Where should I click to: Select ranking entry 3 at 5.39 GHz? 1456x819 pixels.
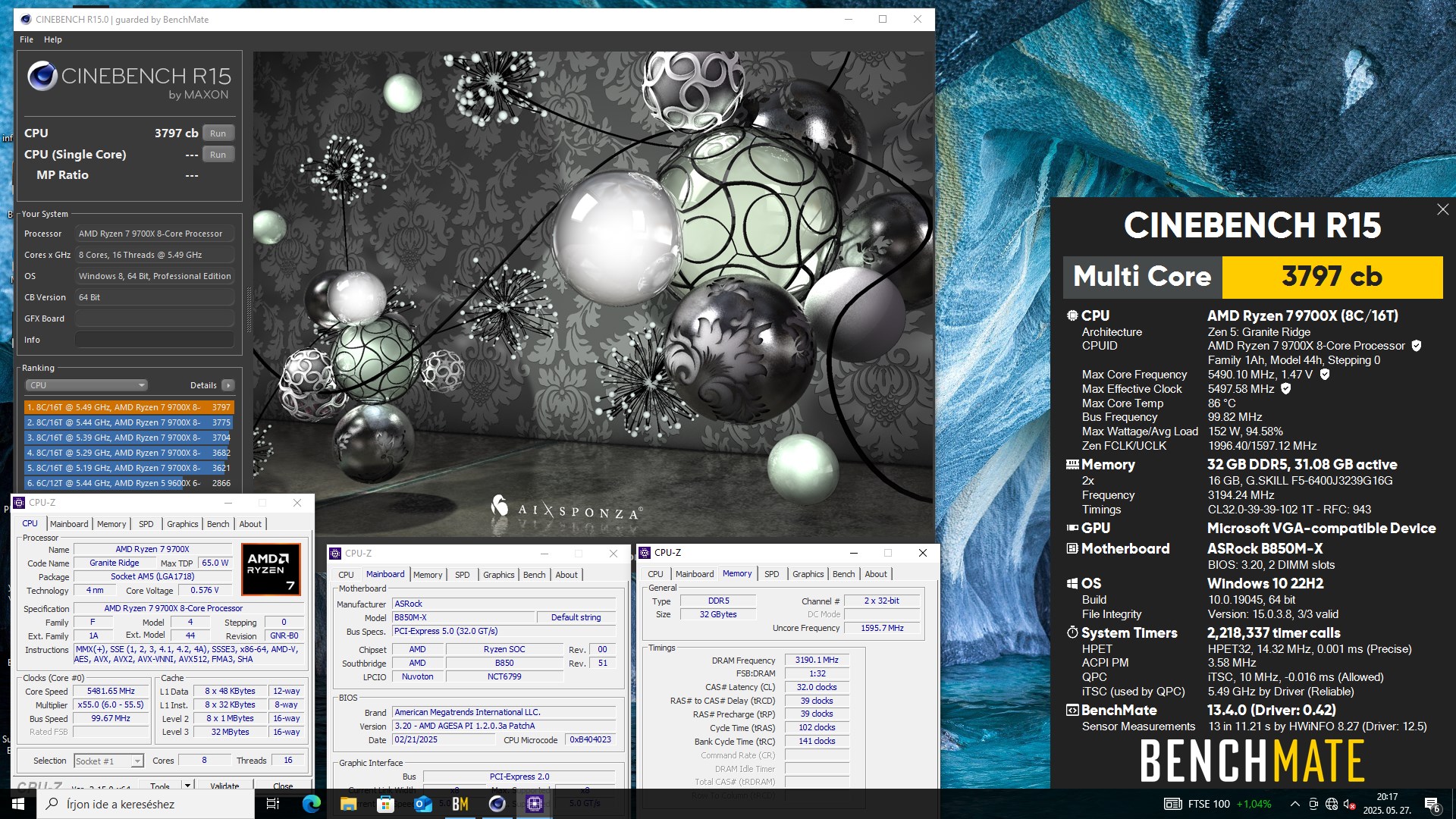point(129,438)
